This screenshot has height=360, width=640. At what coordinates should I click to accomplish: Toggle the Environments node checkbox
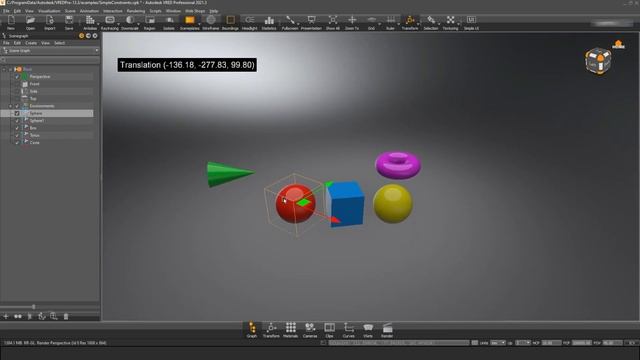point(17,106)
